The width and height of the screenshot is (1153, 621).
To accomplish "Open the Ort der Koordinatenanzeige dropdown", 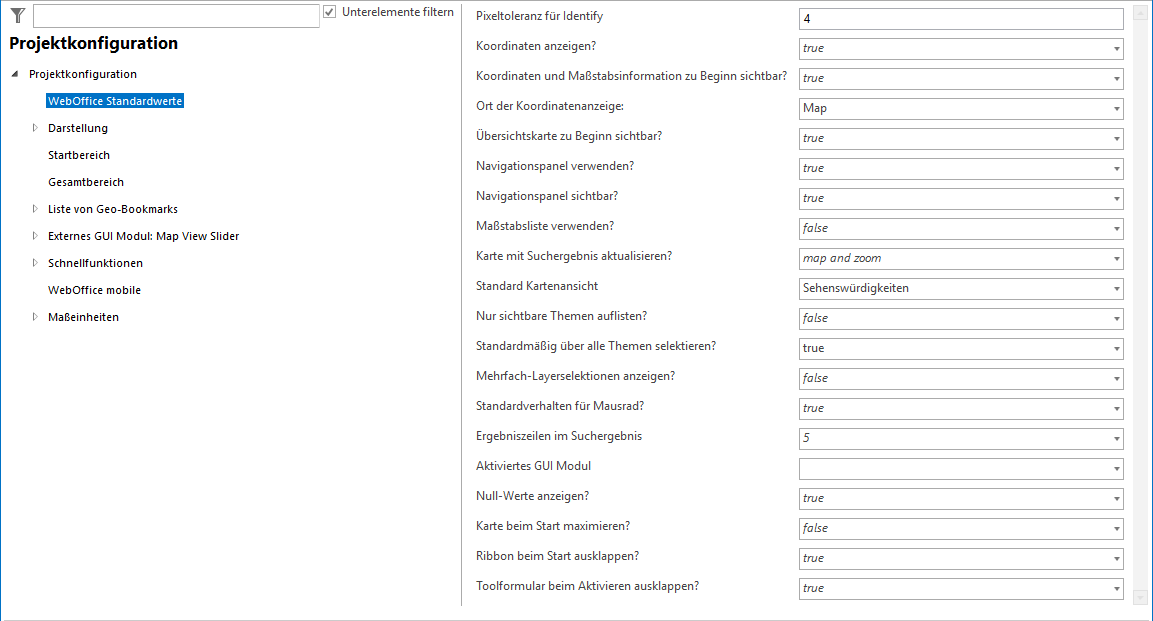I will pyautogui.click(x=1116, y=109).
